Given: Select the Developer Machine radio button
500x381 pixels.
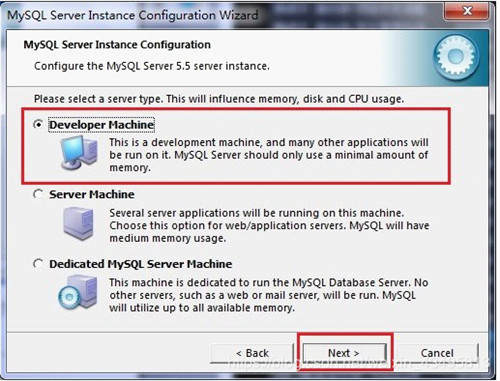Looking at the screenshot, I should coord(38,124).
